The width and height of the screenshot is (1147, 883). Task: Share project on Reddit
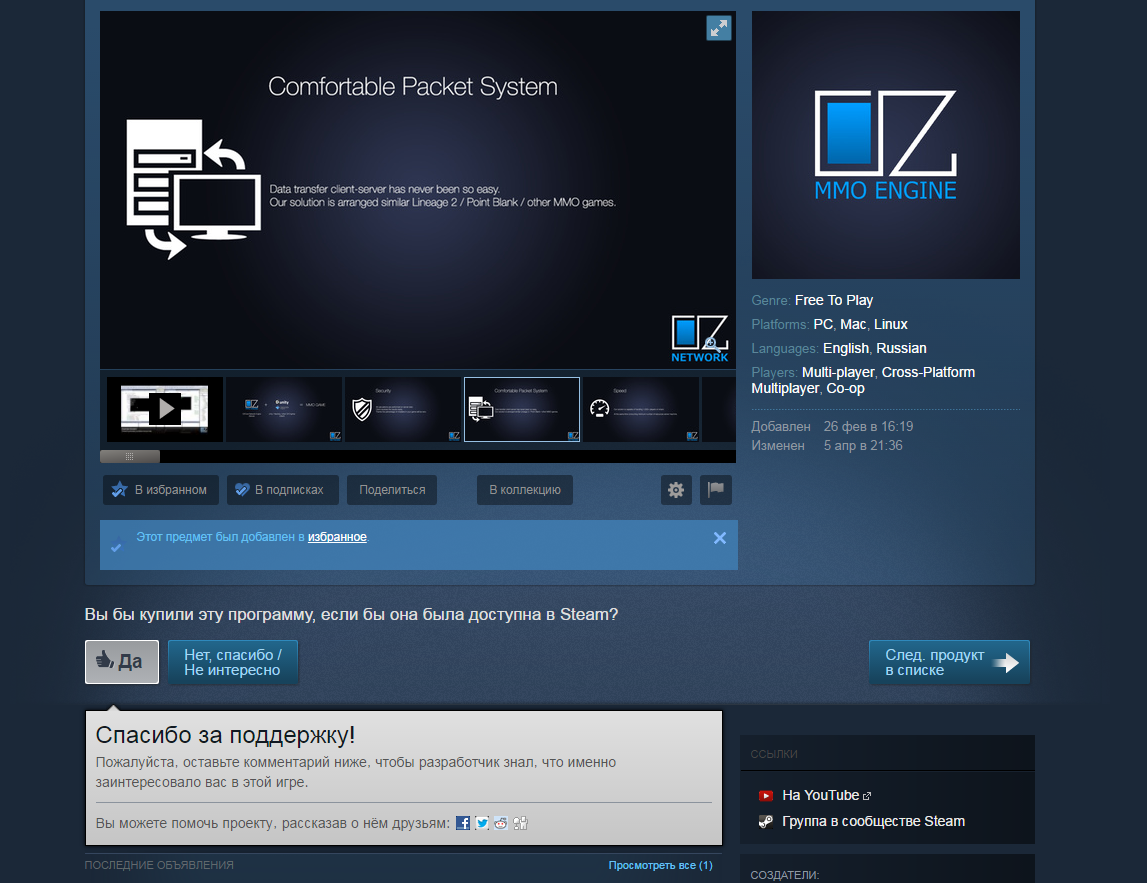[x=501, y=823]
